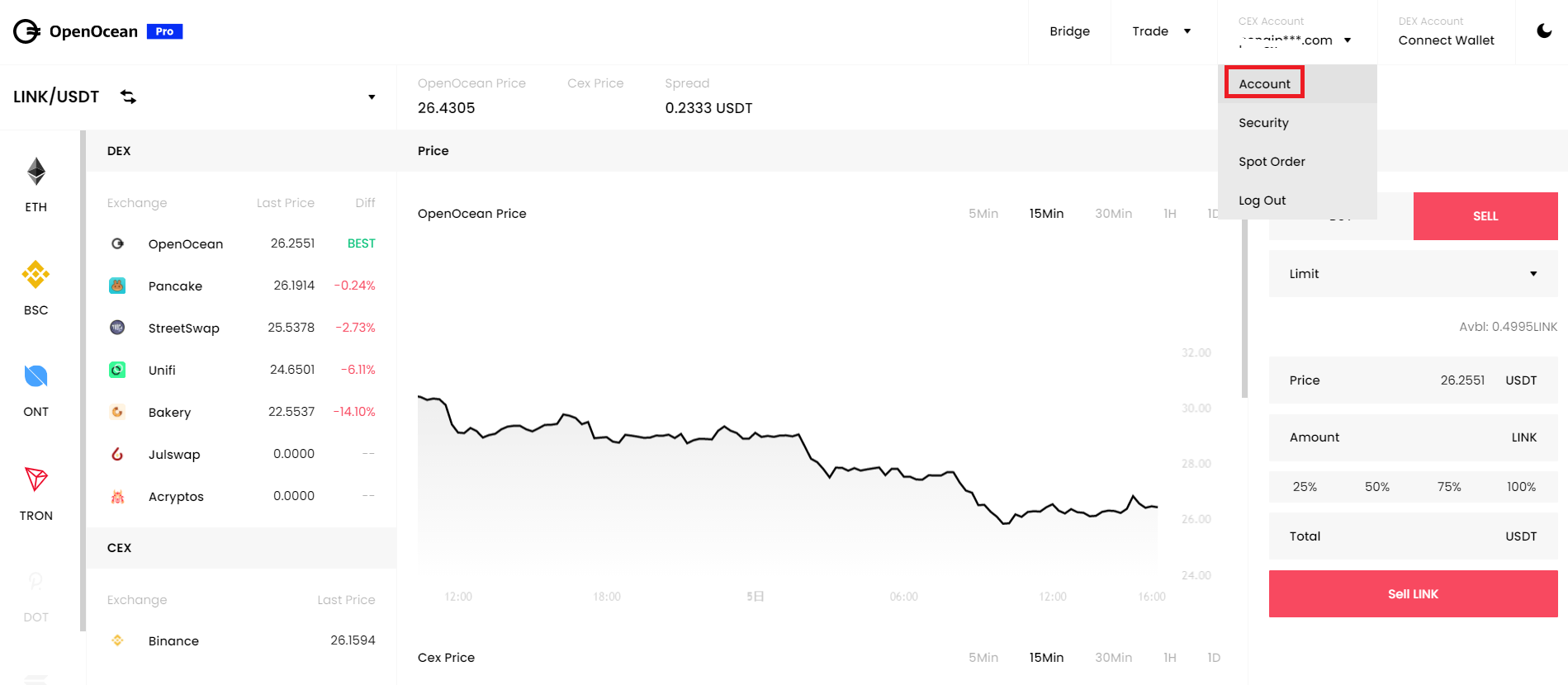Click the Bakery diff -14.10%
This screenshot has height=685, width=1568.
(x=354, y=412)
